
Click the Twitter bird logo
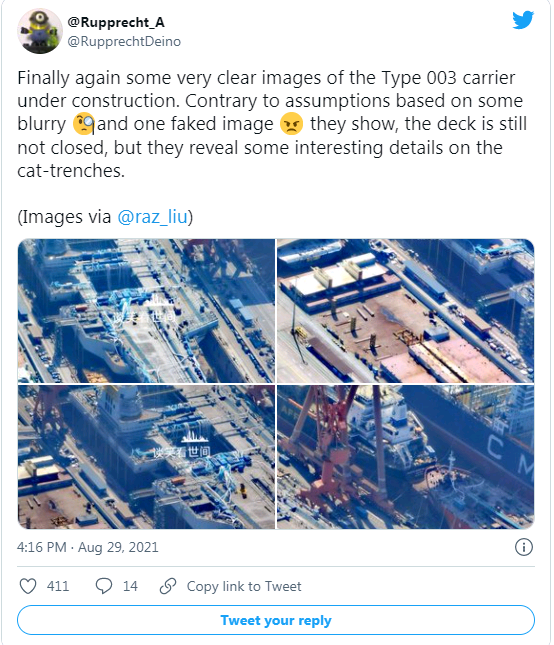click(x=523, y=20)
